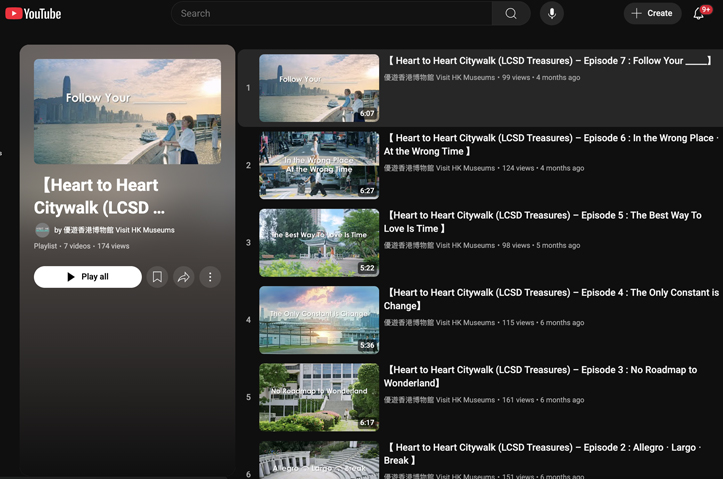The width and height of the screenshot is (723, 479).
Task: Open the playlist owner link by Visit HK Museums
Action: 114,230
